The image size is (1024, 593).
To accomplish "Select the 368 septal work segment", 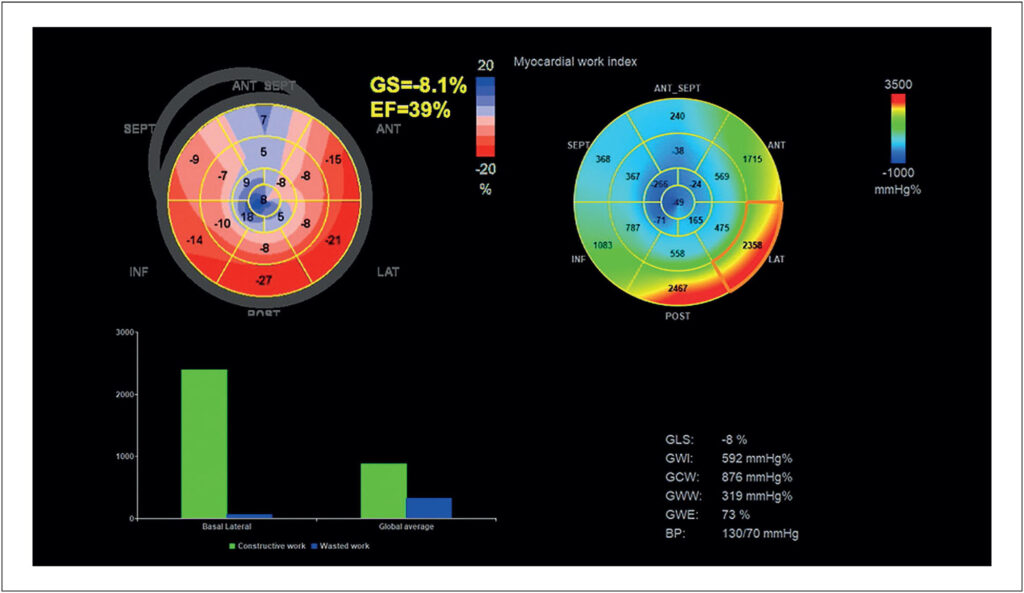I will (x=603, y=159).
